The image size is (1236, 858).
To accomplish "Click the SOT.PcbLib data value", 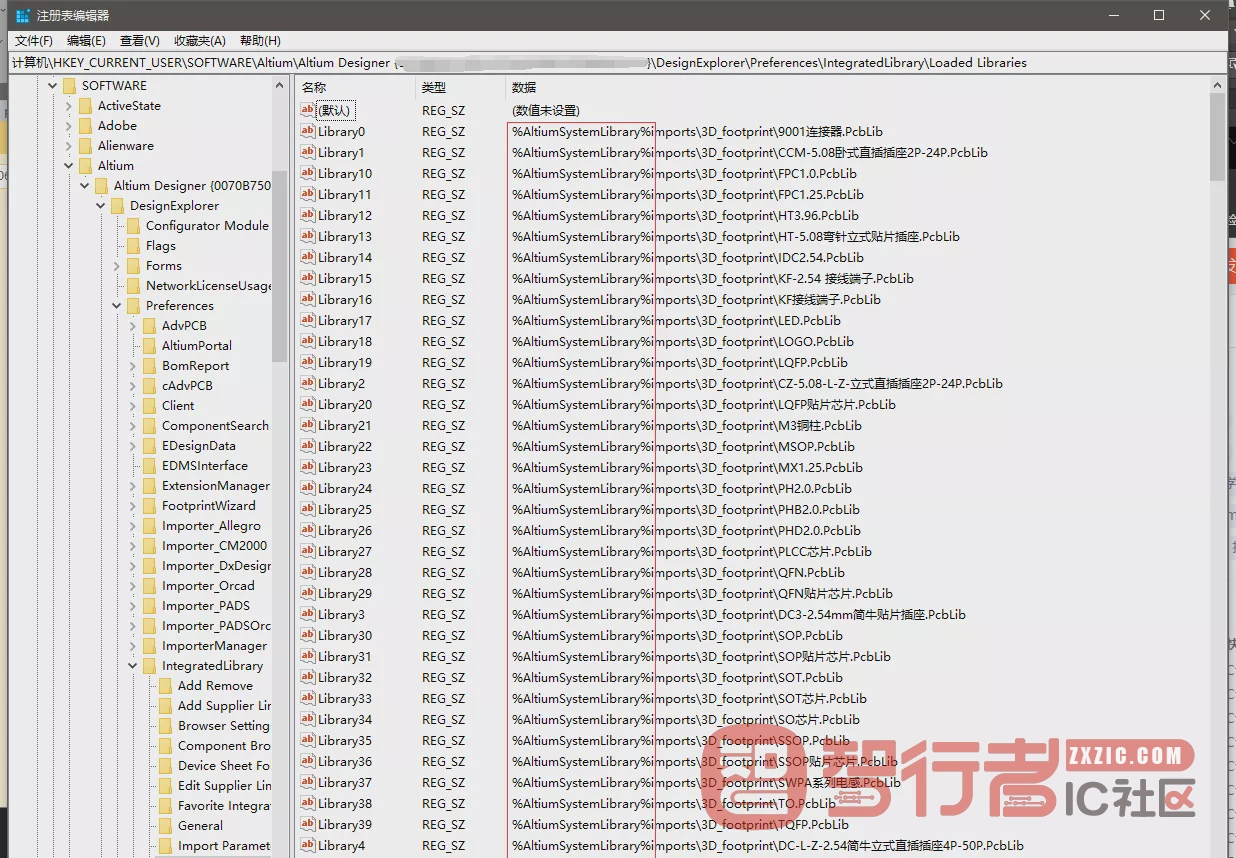I will tap(677, 677).
